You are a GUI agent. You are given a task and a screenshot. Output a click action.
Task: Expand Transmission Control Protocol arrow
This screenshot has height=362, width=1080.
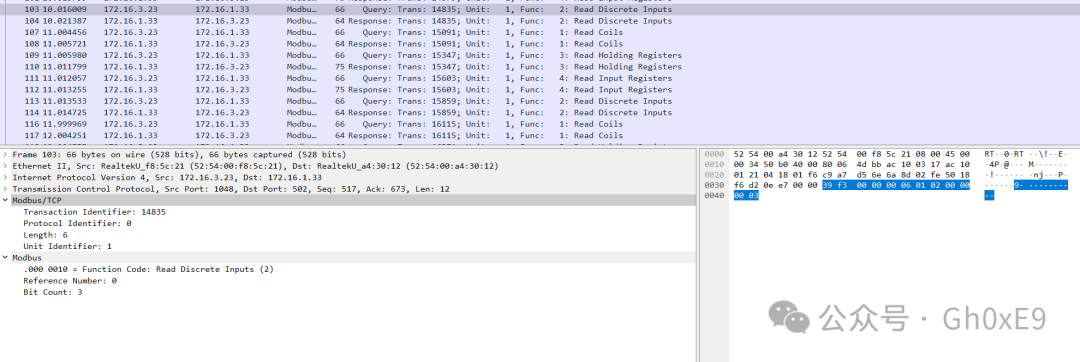pos(6,189)
